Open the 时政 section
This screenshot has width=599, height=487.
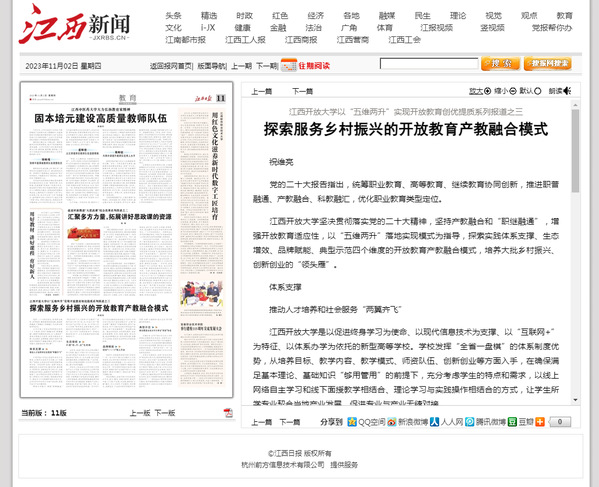coord(244,16)
